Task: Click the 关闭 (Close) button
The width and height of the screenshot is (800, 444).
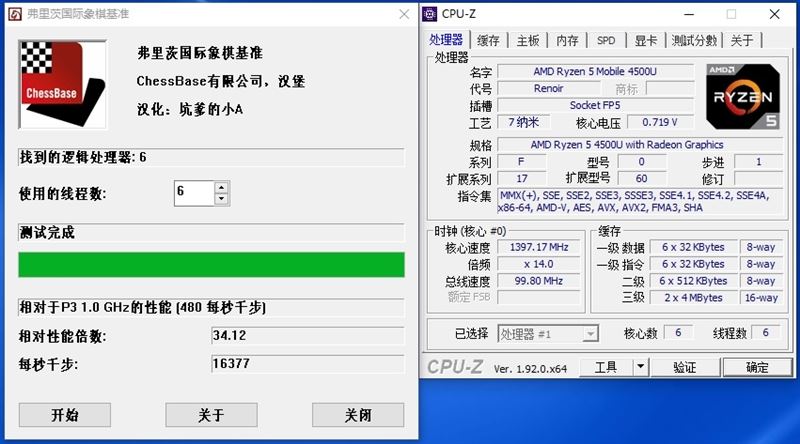Action: pyautogui.click(x=358, y=415)
